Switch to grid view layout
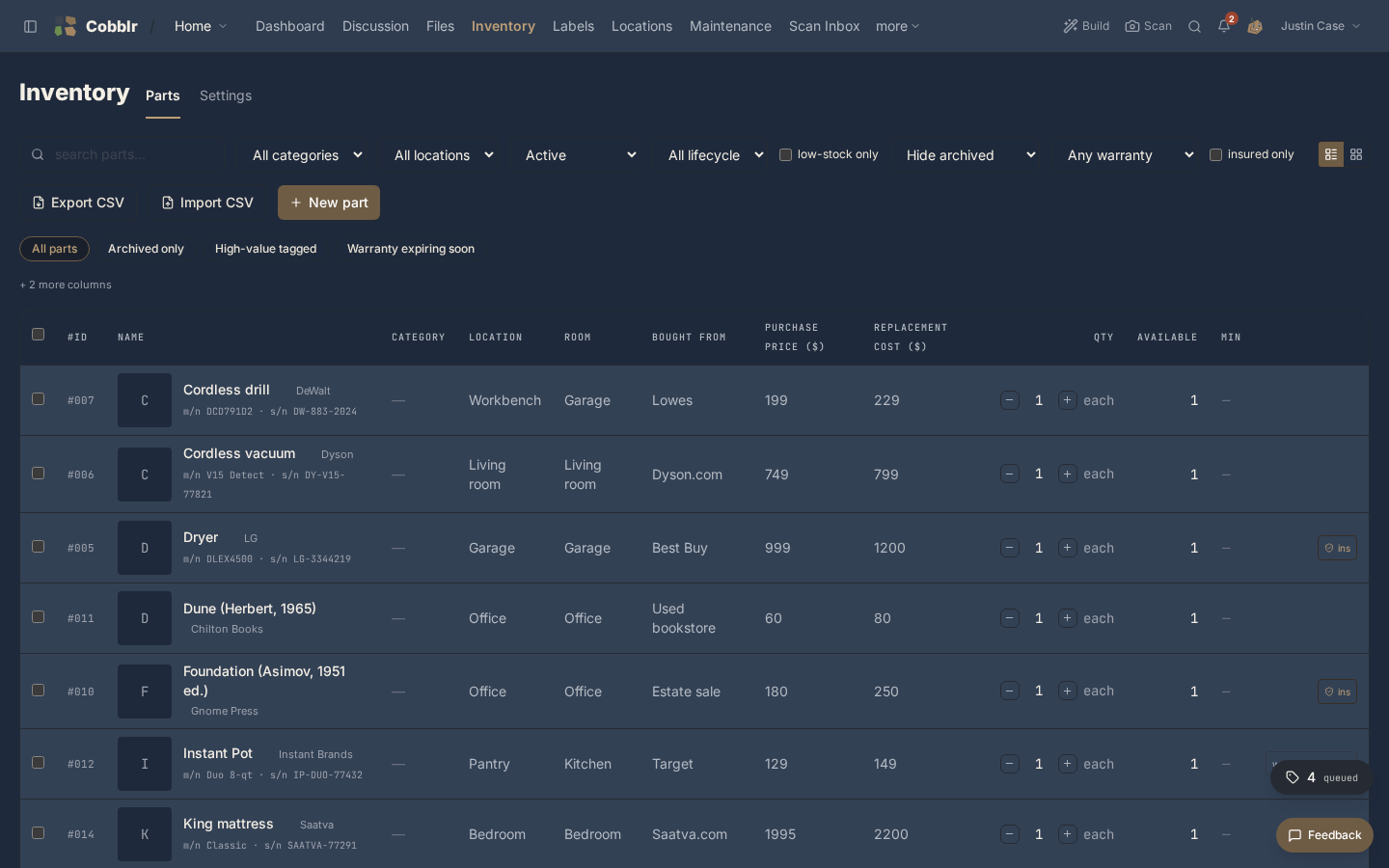 coord(1356,154)
